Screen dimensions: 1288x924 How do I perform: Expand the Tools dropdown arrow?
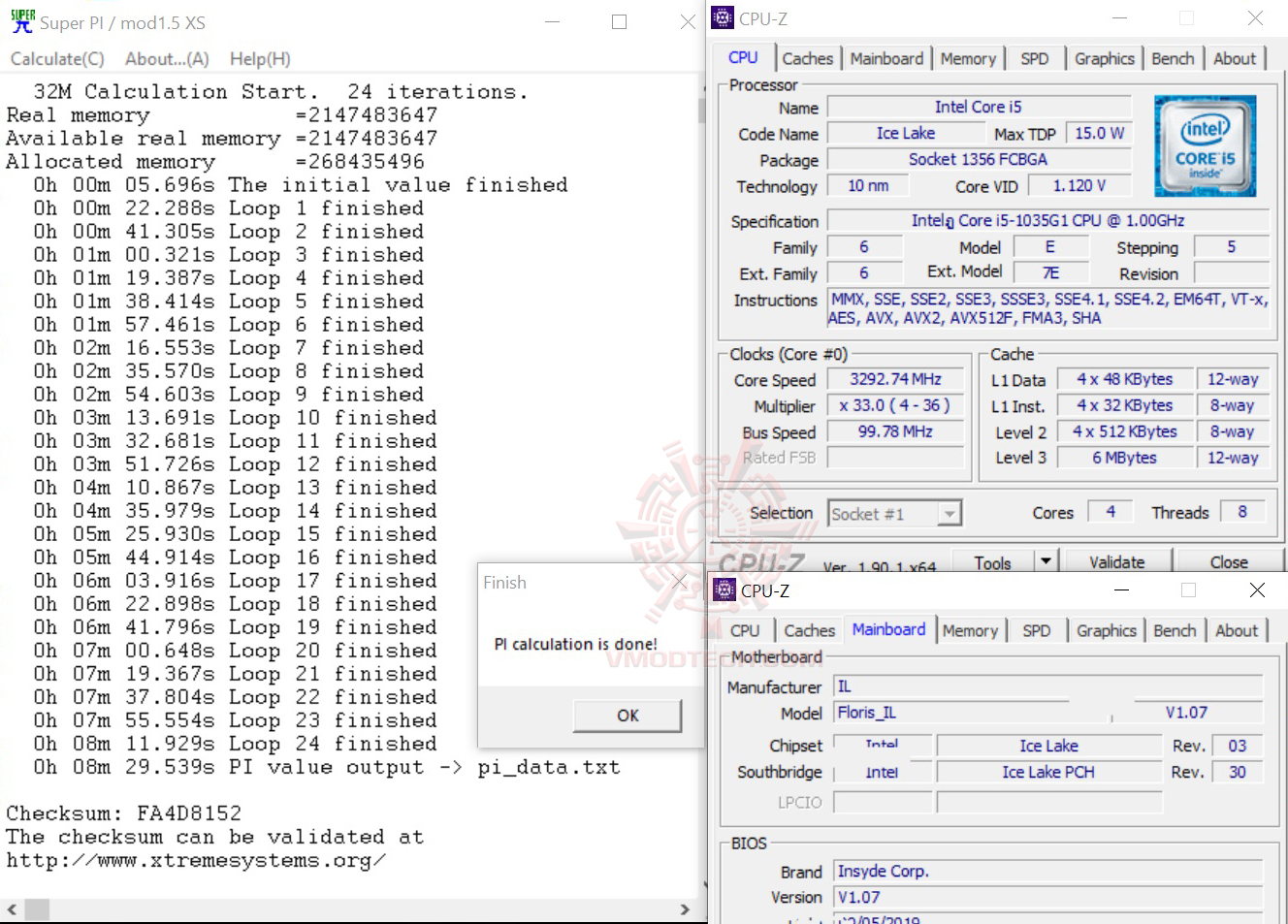(x=1046, y=560)
